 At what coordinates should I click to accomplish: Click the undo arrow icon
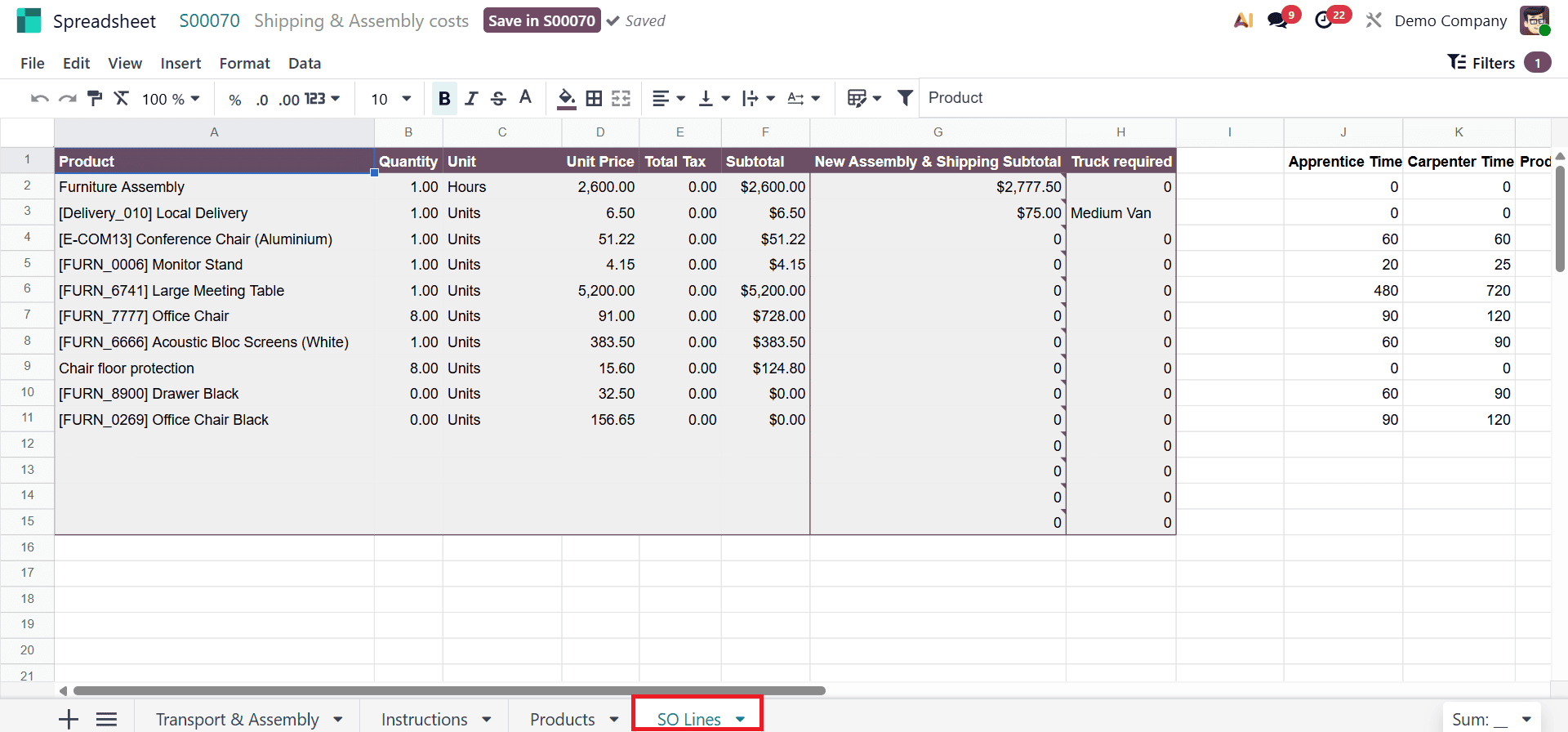coord(39,99)
